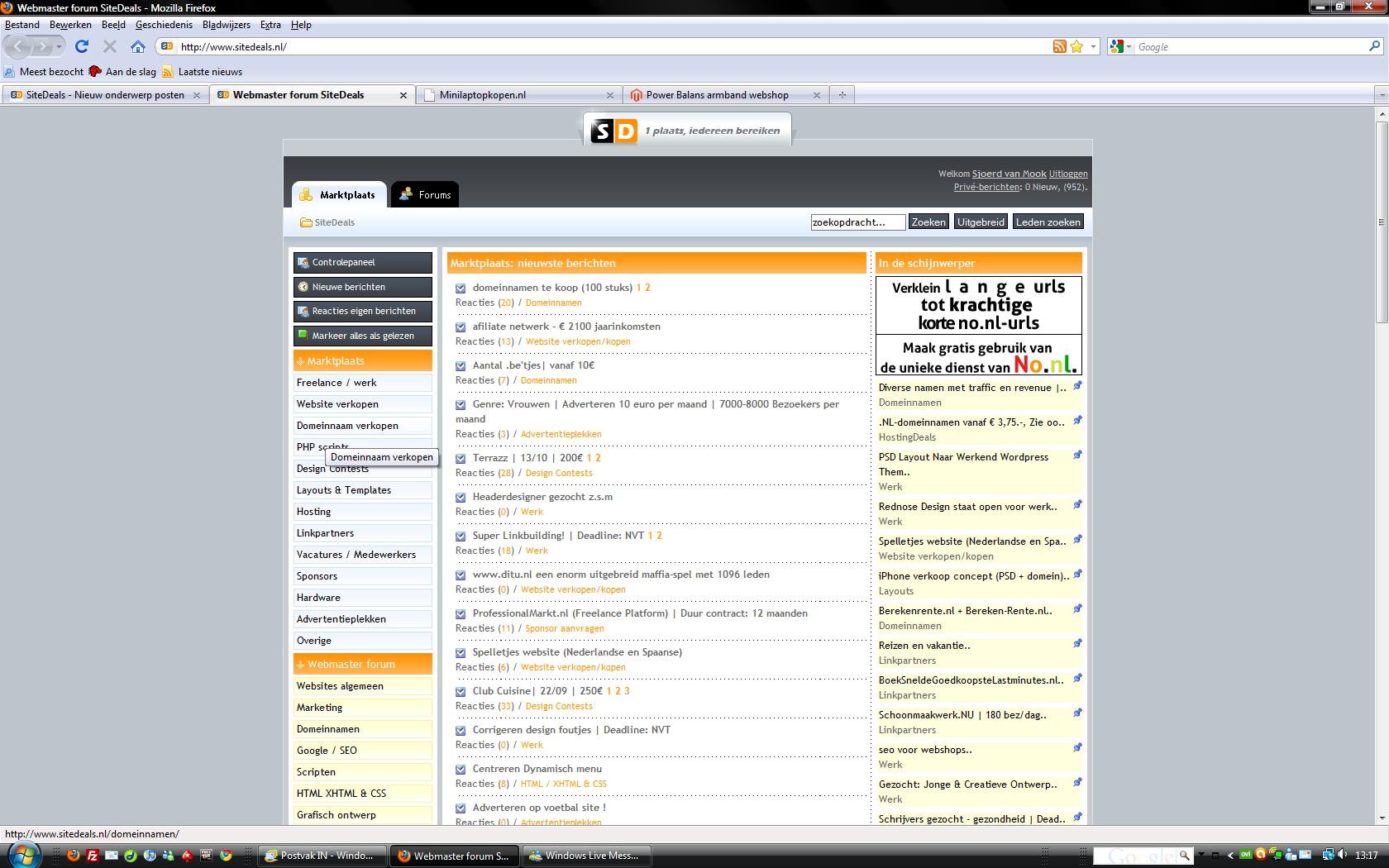This screenshot has height=868, width=1389.
Task: Click pin icon beside Schoonmaakwerk.NU entry
Action: 1077,713
